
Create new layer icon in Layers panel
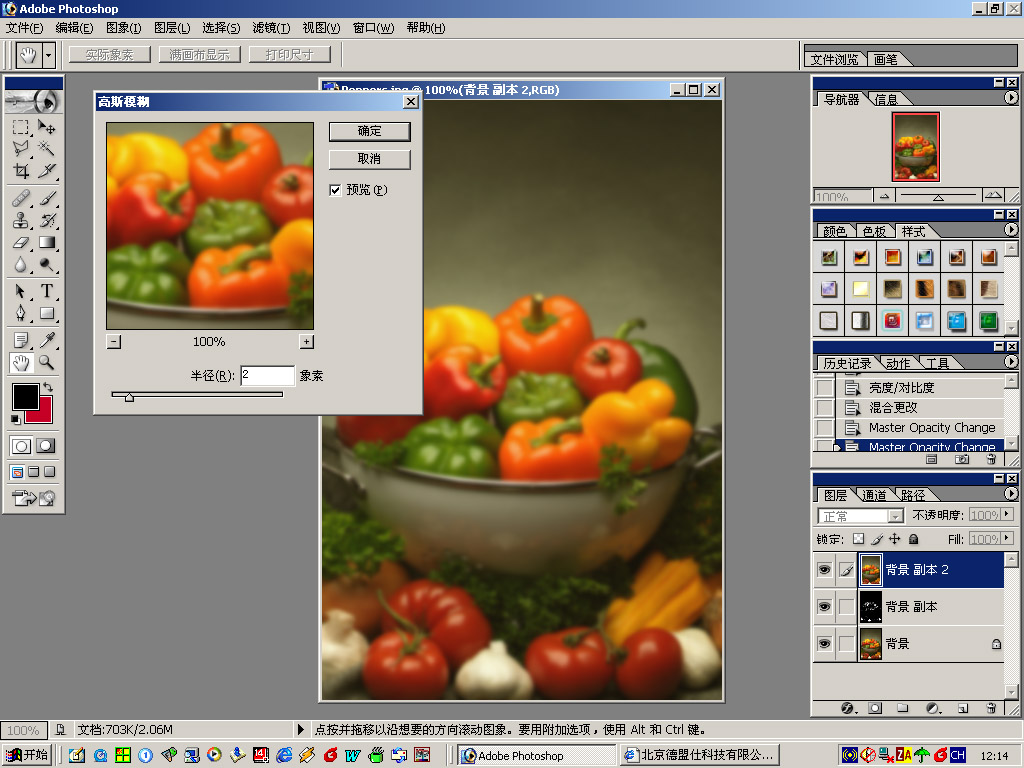pyautogui.click(x=963, y=708)
